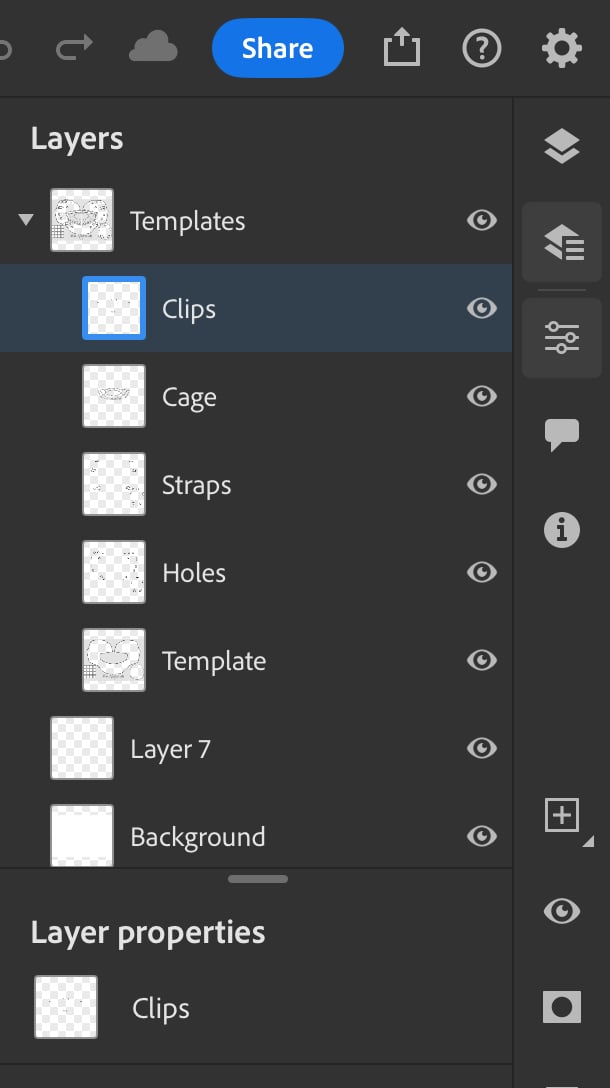Image resolution: width=610 pixels, height=1088 pixels.
Task: Open the help question mark icon
Action: 482,48
